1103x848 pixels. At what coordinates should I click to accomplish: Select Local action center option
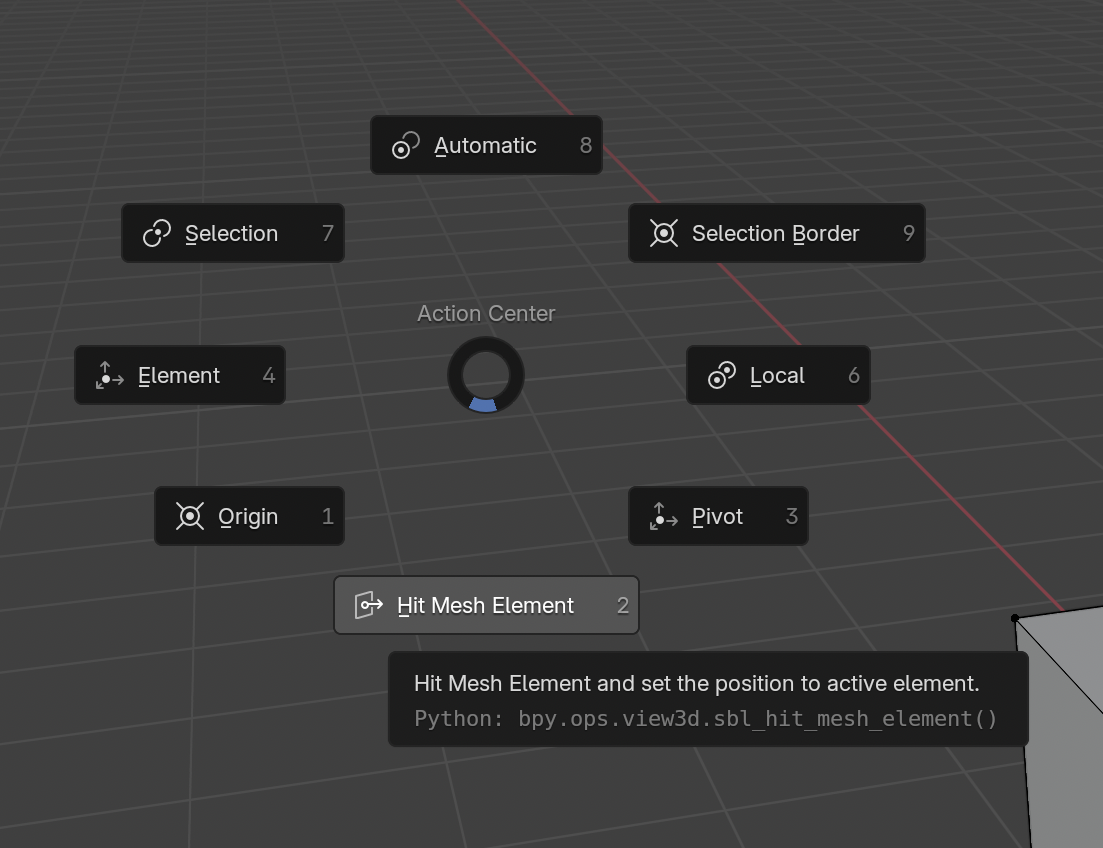(779, 375)
